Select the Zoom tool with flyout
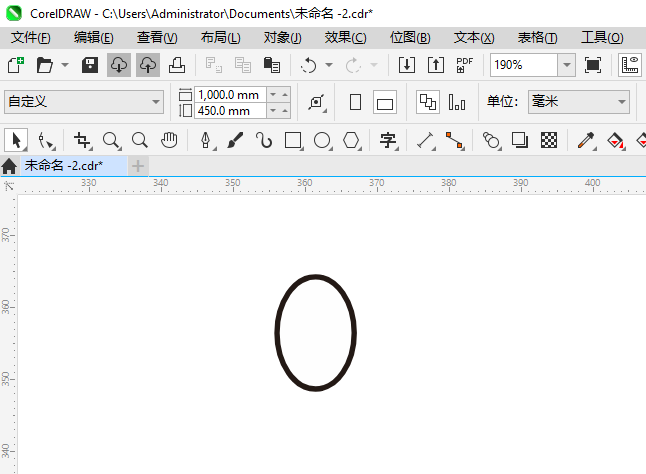 [x=111, y=140]
